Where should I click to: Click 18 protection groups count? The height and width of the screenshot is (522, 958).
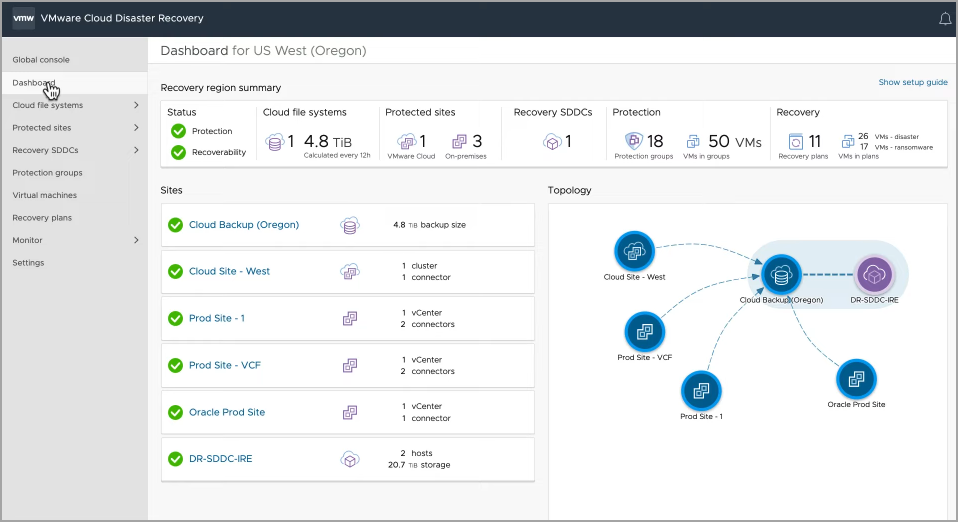click(x=655, y=142)
